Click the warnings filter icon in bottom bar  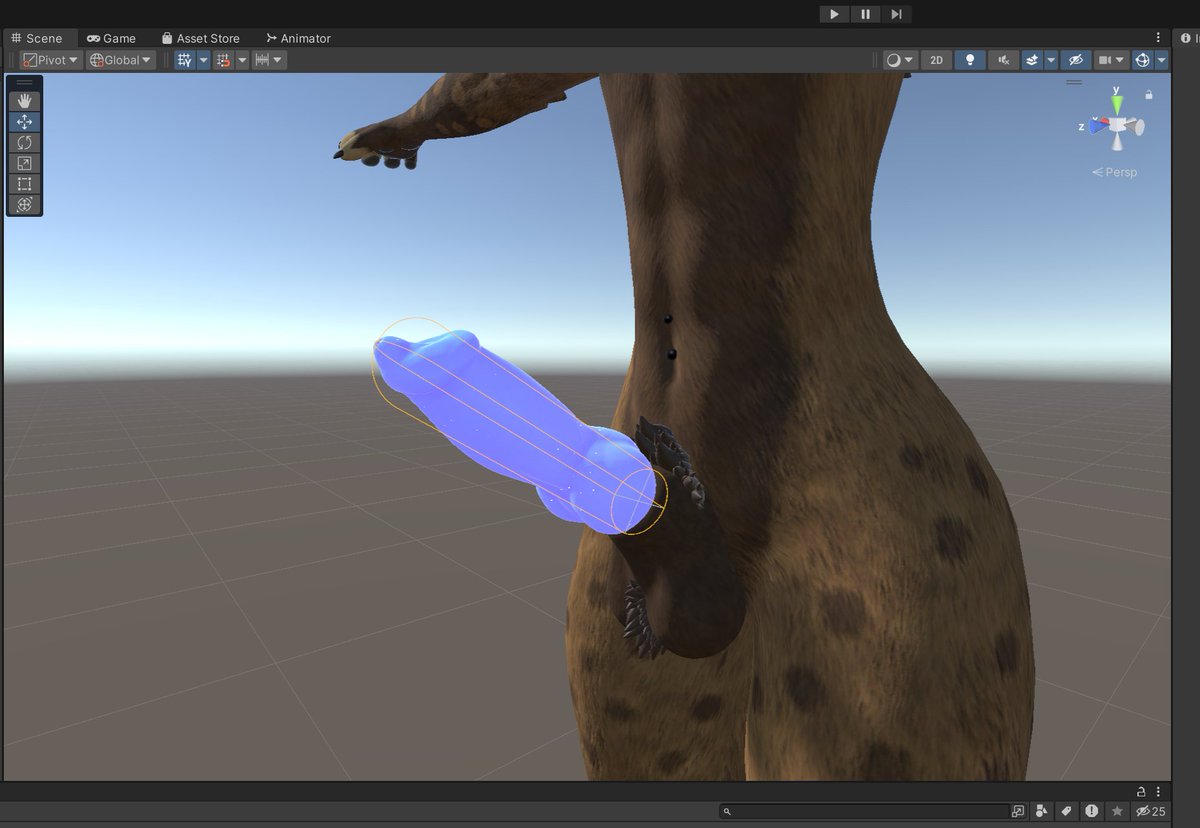click(1090, 811)
